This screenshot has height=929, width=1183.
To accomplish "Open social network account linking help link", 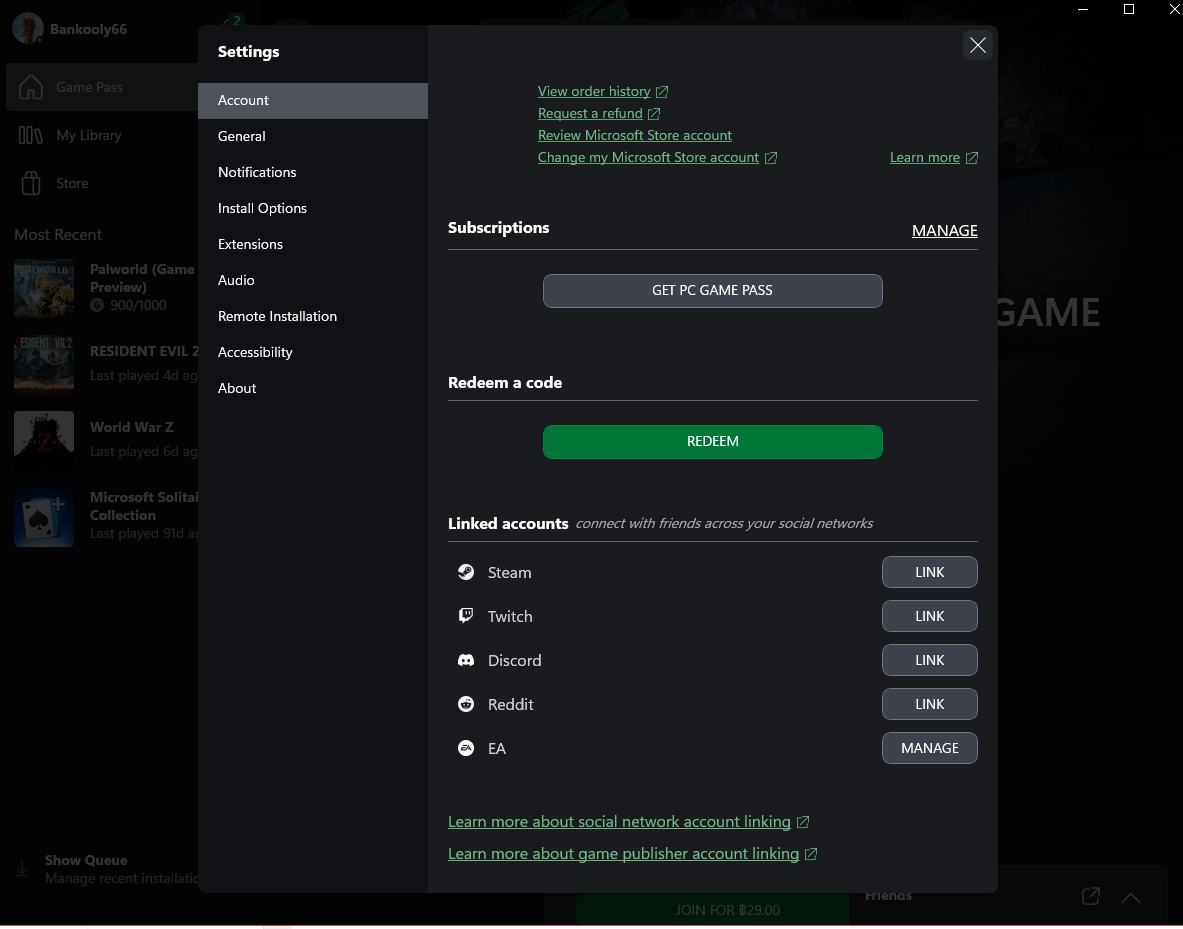I will point(619,821).
